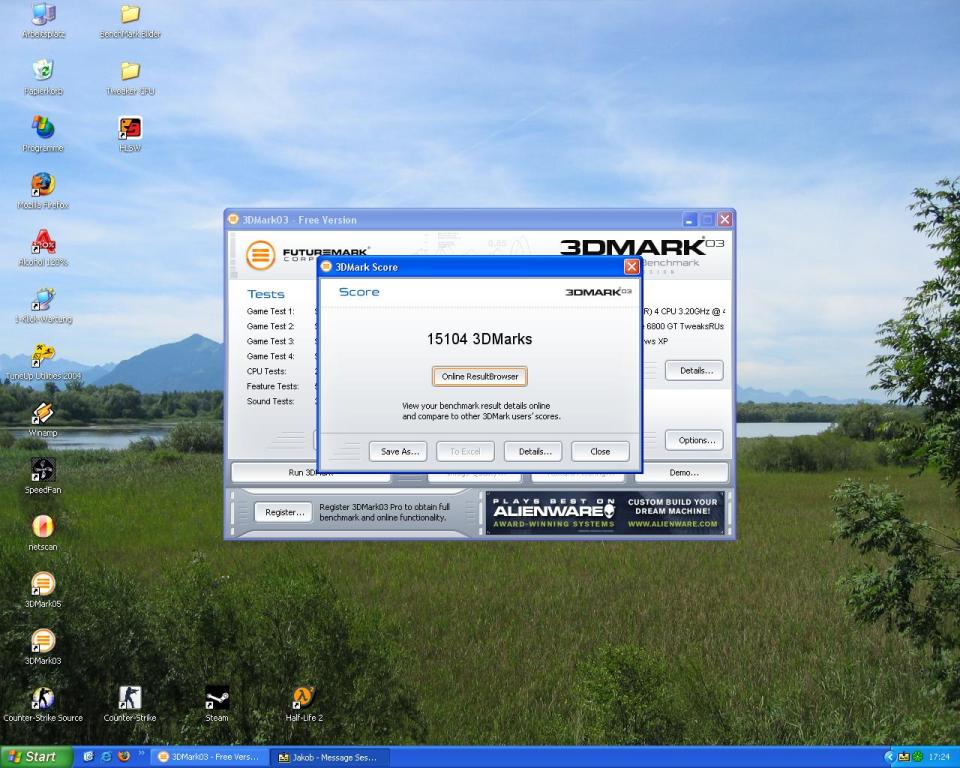Click Details button in 3DMark03 main window
The image size is (960, 768).
coord(694,371)
